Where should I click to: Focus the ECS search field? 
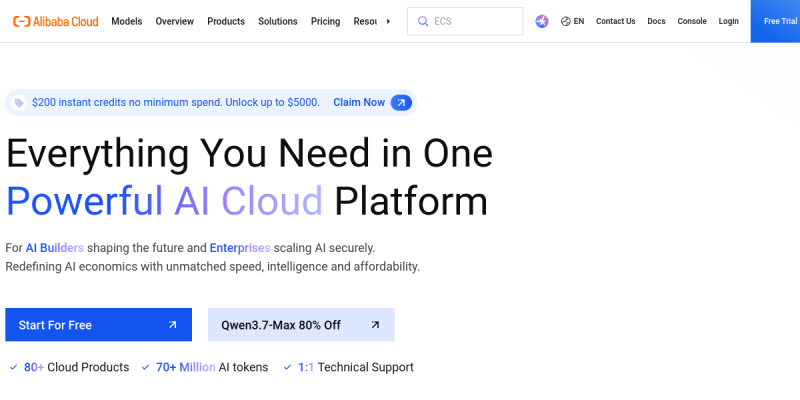(465, 21)
